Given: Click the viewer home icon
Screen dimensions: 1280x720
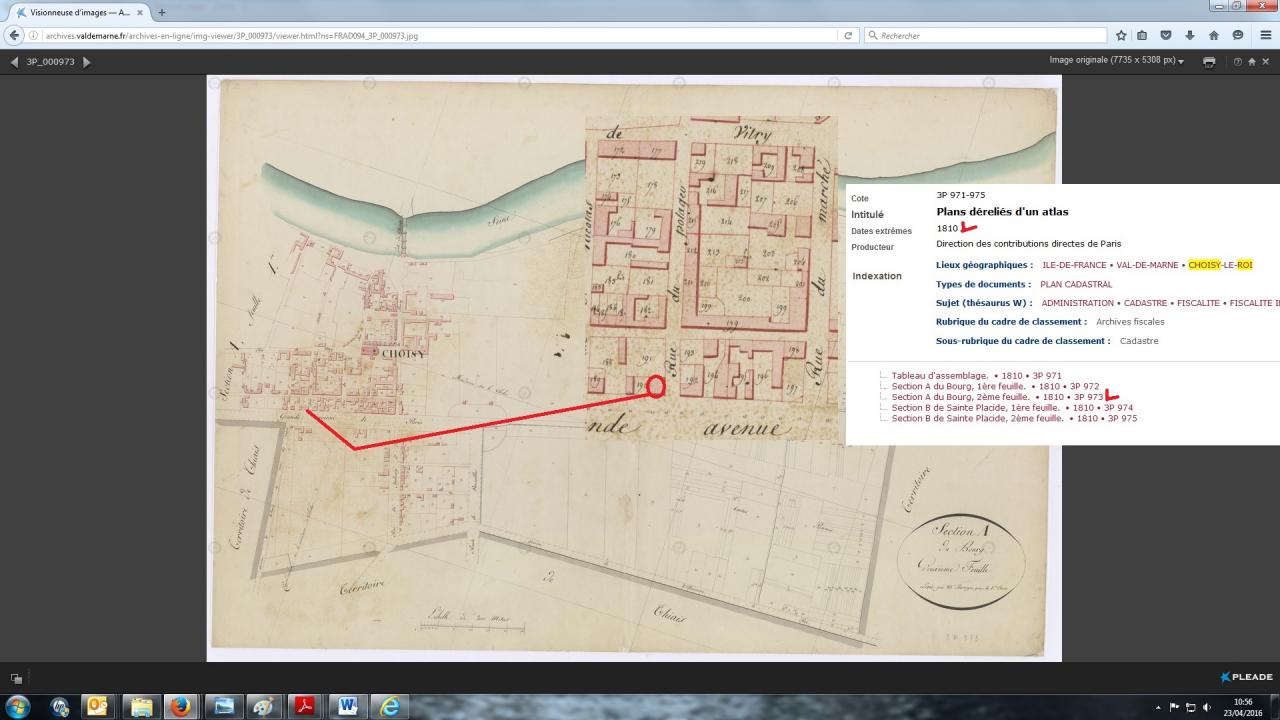Looking at the screenshot, I should tap(1251, 62).
